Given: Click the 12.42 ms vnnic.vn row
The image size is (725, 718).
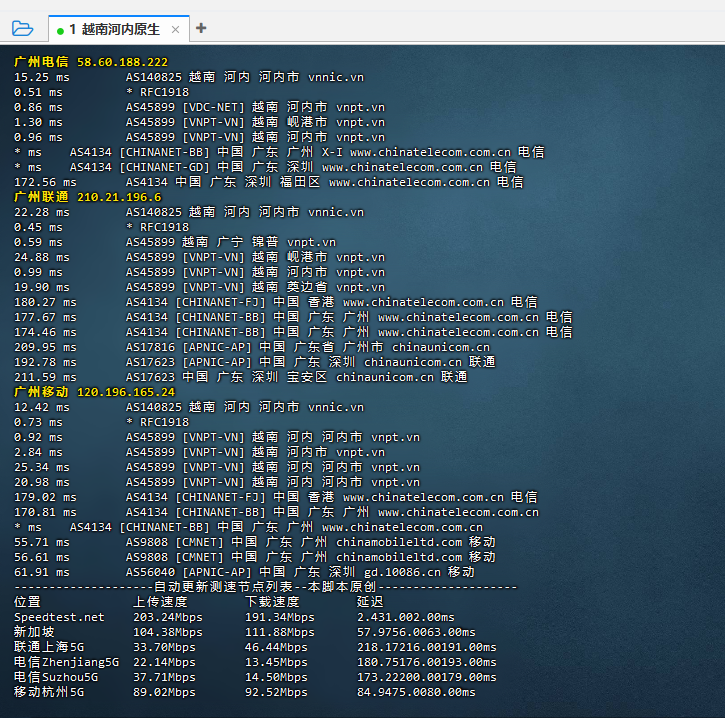Looking at the screenshot, I should pyautogui.click(x=189, y=407).
